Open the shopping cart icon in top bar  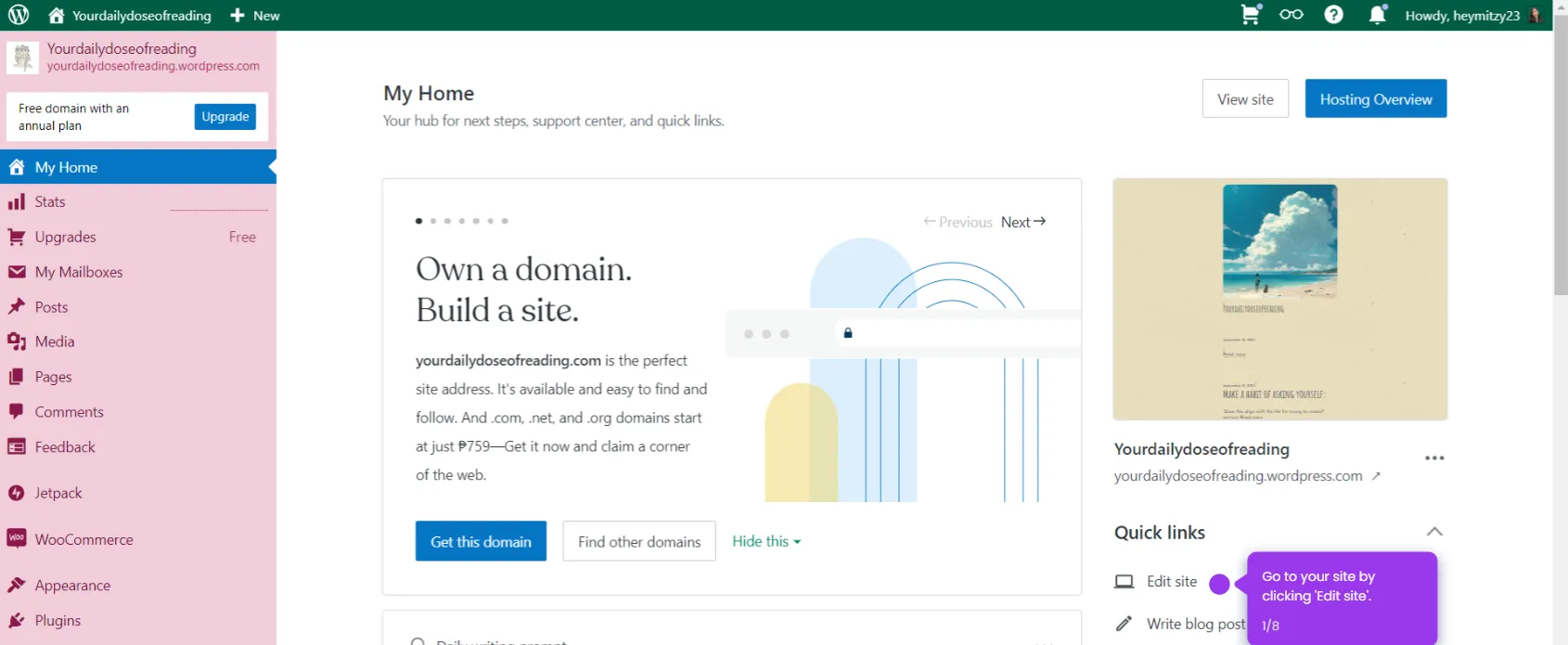[x=1251, y=14]
